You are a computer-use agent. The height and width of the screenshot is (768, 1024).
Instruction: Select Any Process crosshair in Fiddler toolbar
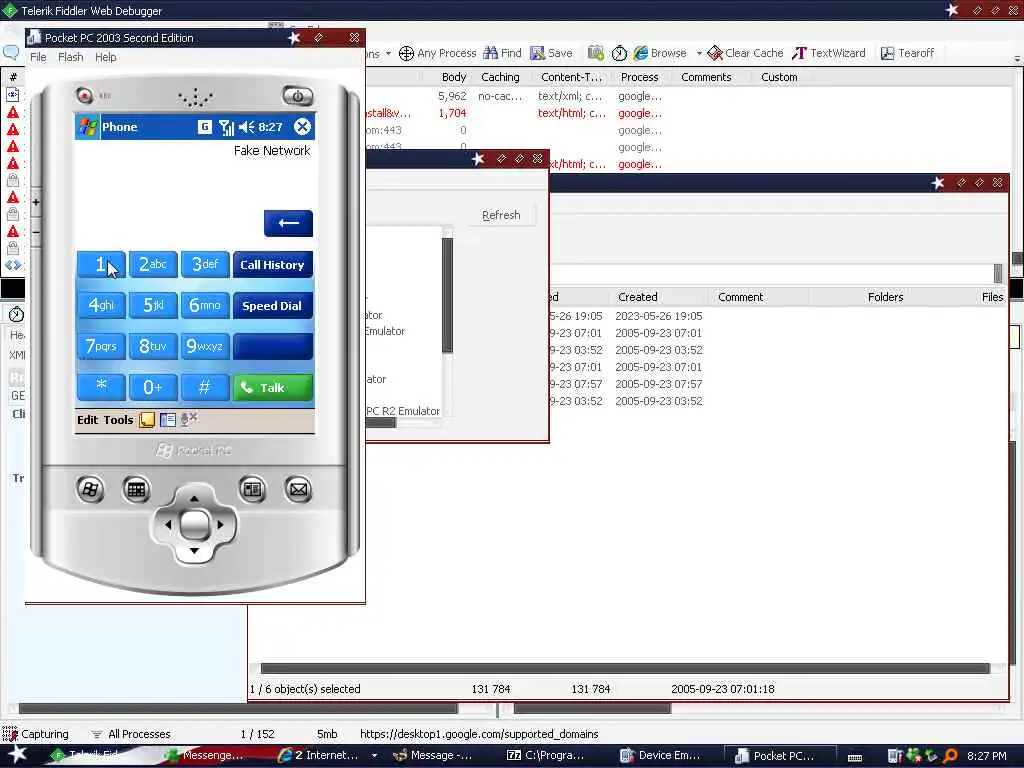(x=437, y=53)
